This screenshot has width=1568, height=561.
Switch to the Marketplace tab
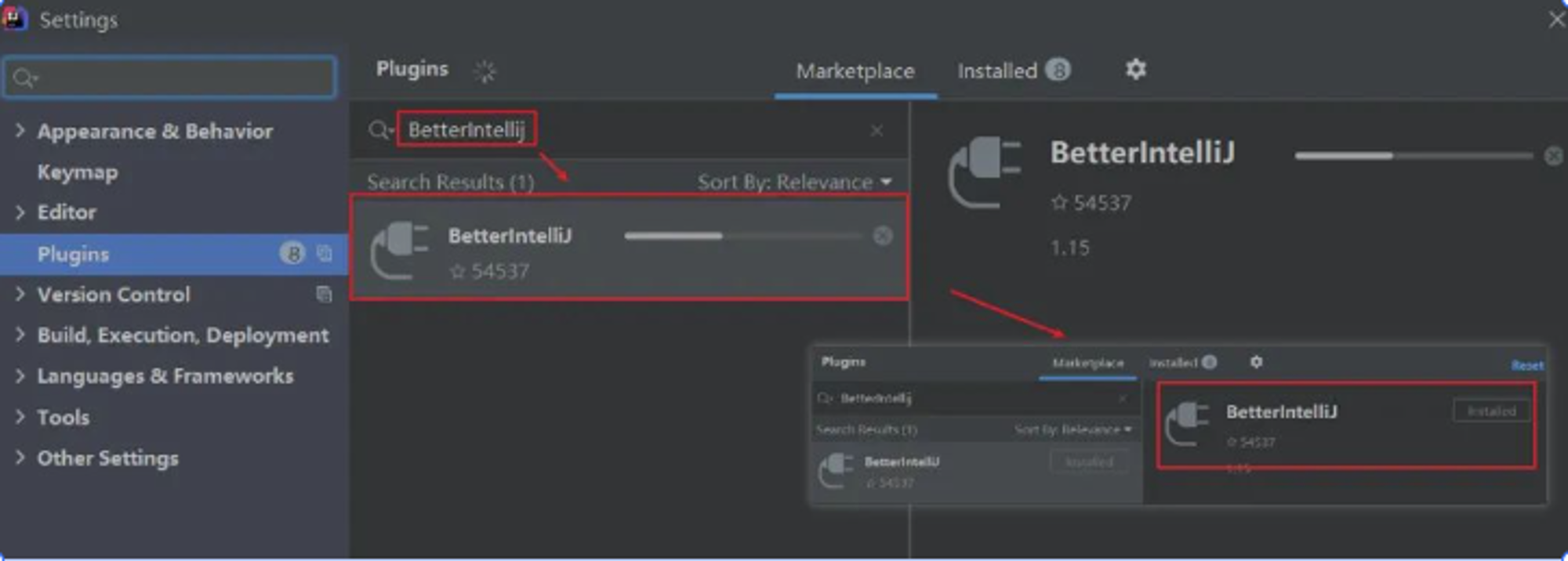[855, 71]
